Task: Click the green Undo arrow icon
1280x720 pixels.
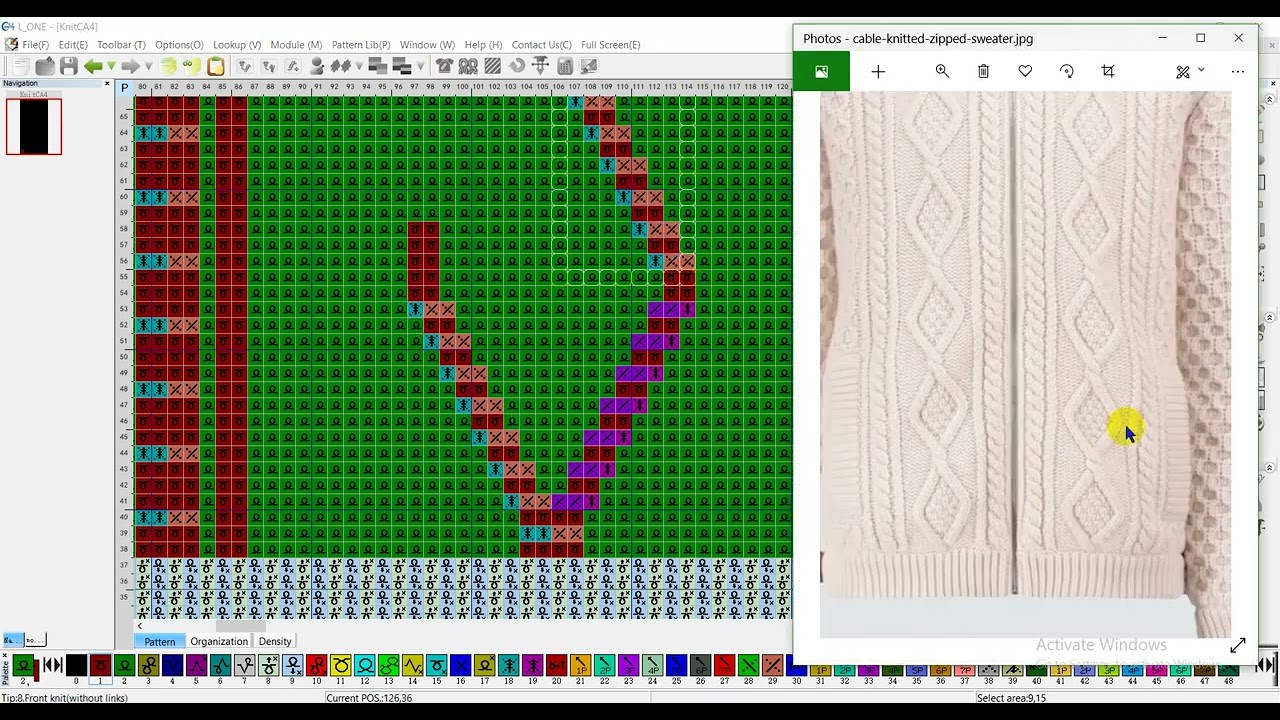Action: tap(93, 66)
